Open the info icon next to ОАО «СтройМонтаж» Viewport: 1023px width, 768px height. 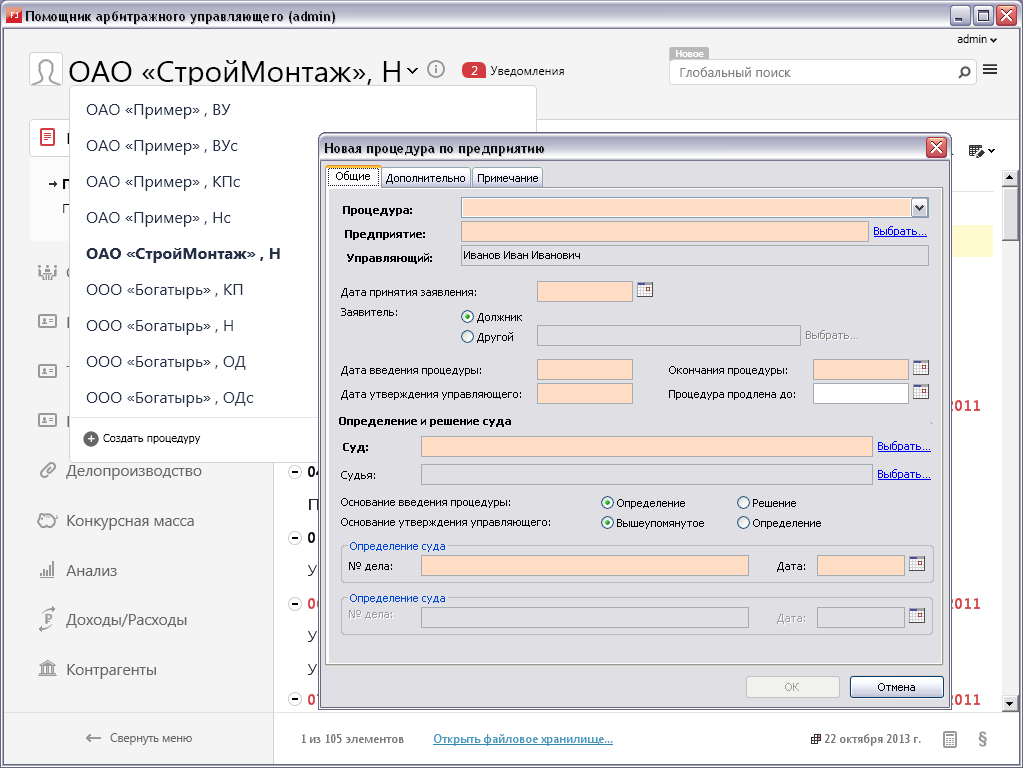tap(436, 69)
